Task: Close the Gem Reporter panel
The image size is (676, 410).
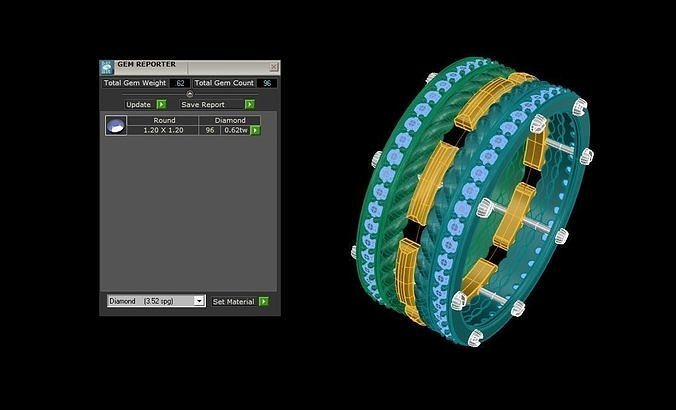Action: (x=273, y=67)
